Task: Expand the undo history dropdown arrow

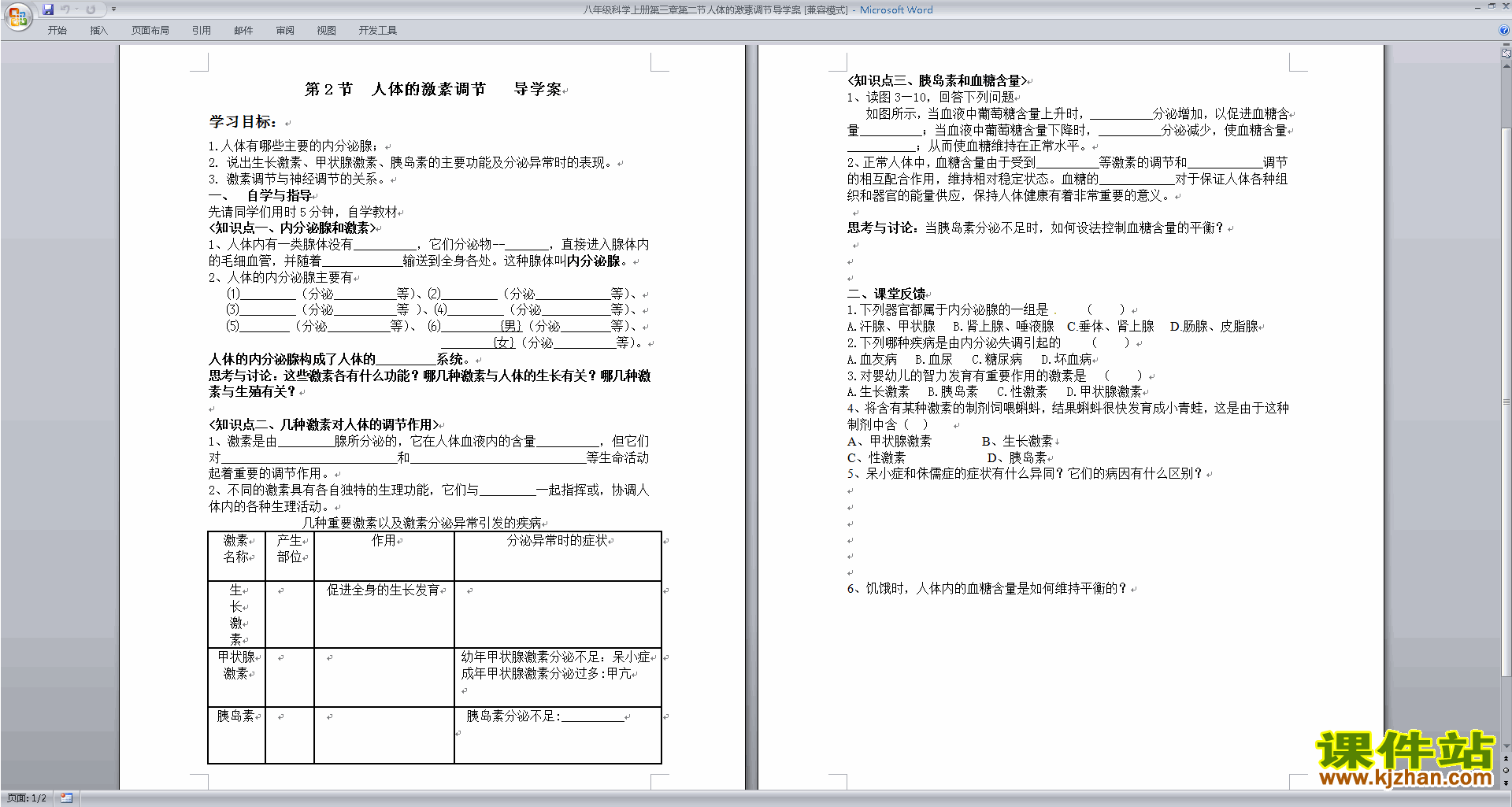Action: (x=76, y=9)
